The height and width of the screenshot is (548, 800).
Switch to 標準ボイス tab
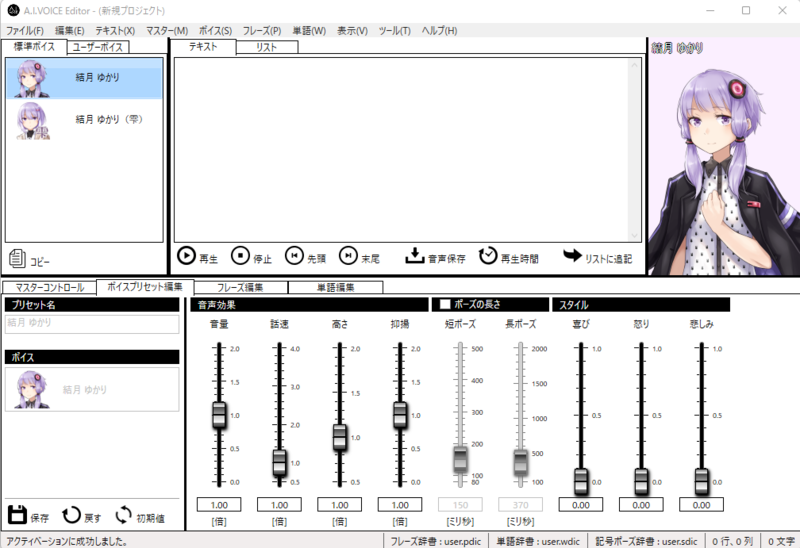[x=34, y=46]
